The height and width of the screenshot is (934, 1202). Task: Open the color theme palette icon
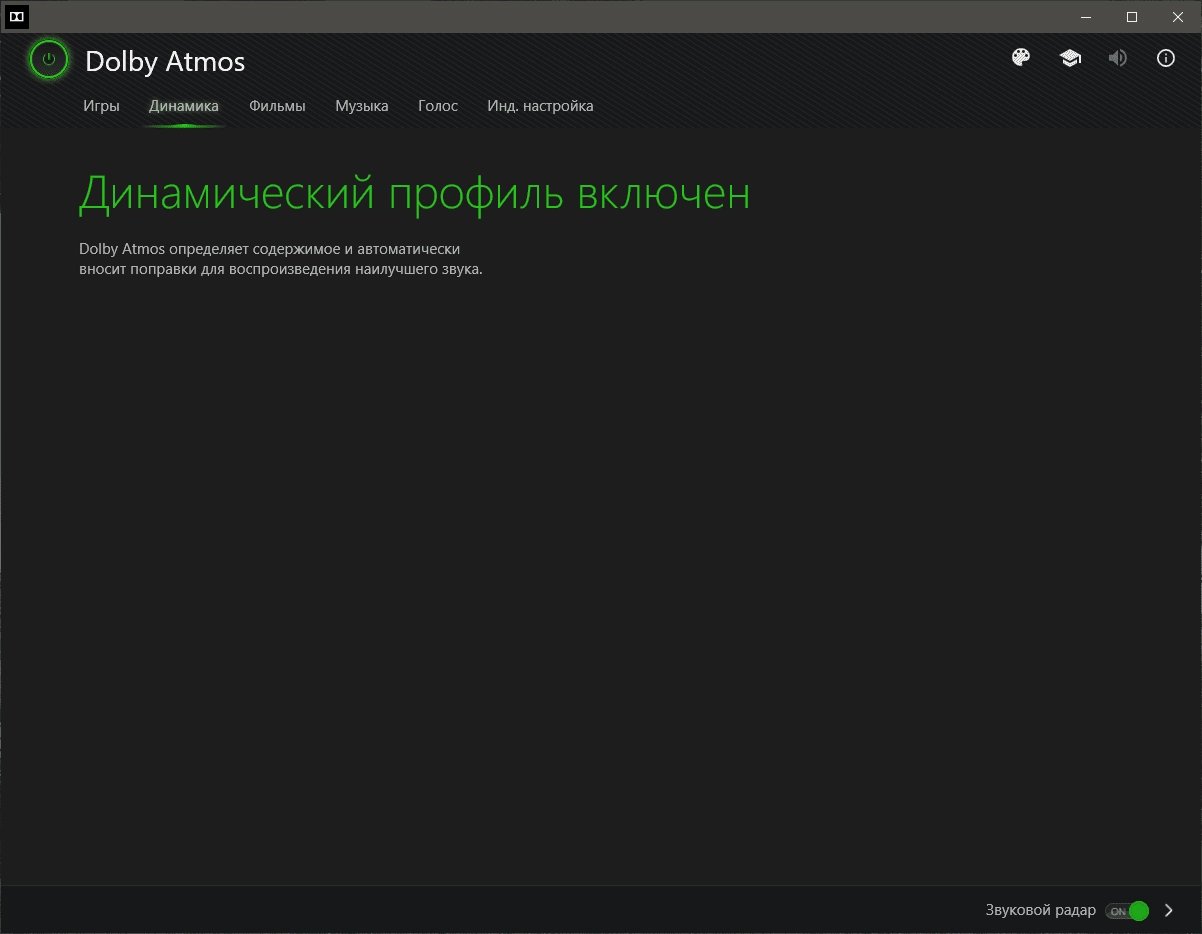click(1021, 58)
